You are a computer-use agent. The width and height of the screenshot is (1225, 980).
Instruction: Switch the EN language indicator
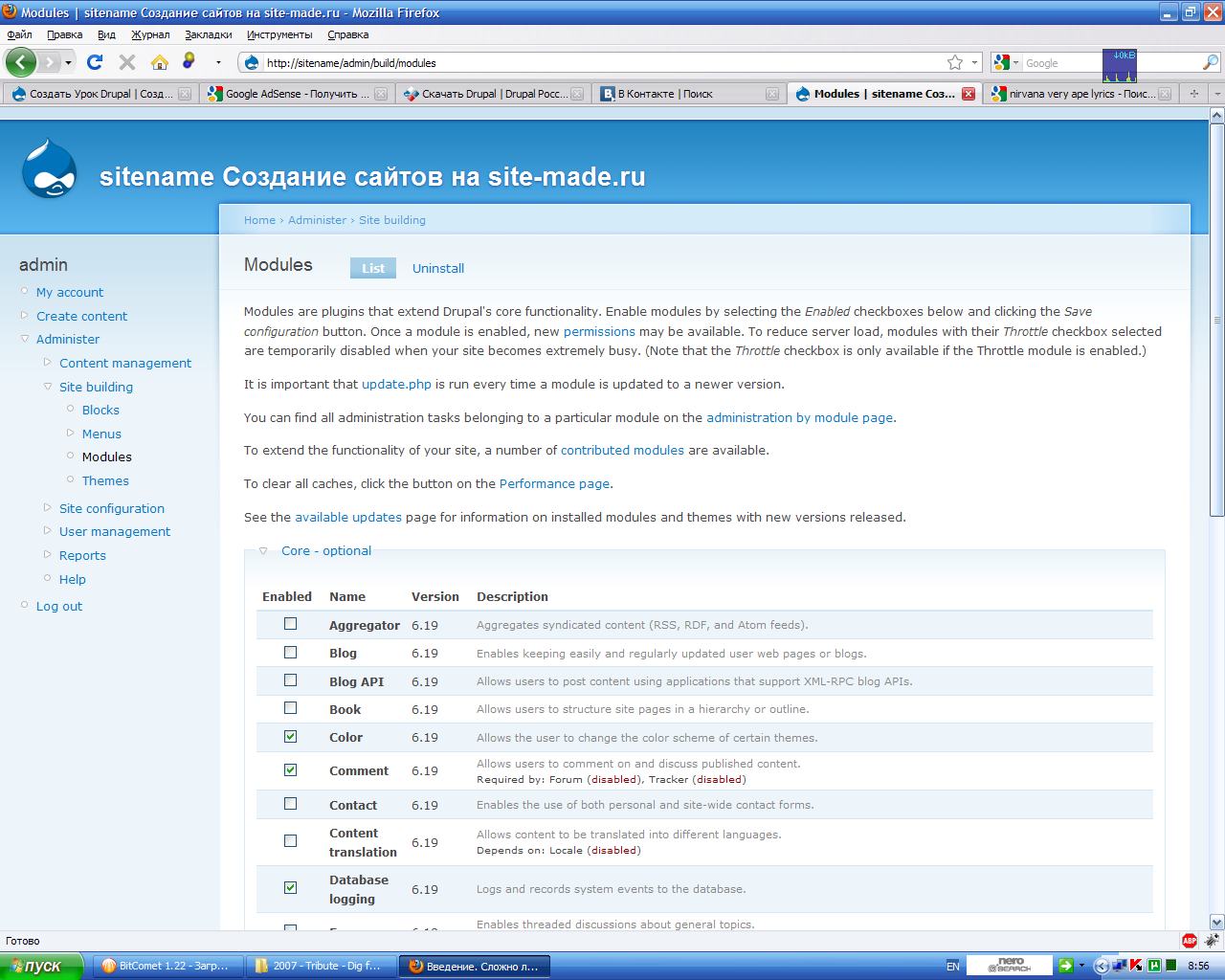(952, 966)
